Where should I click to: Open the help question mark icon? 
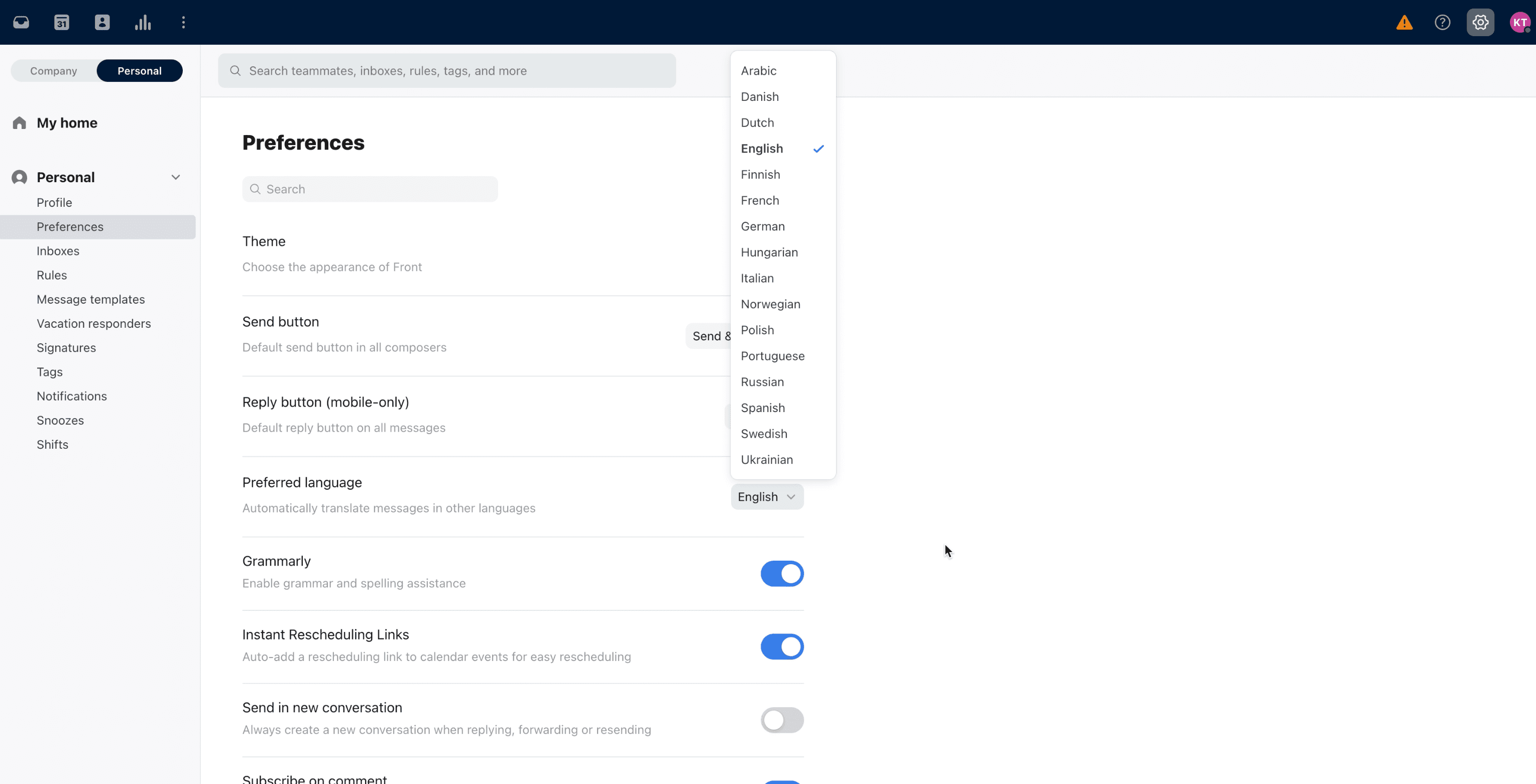coord(1443,23)
